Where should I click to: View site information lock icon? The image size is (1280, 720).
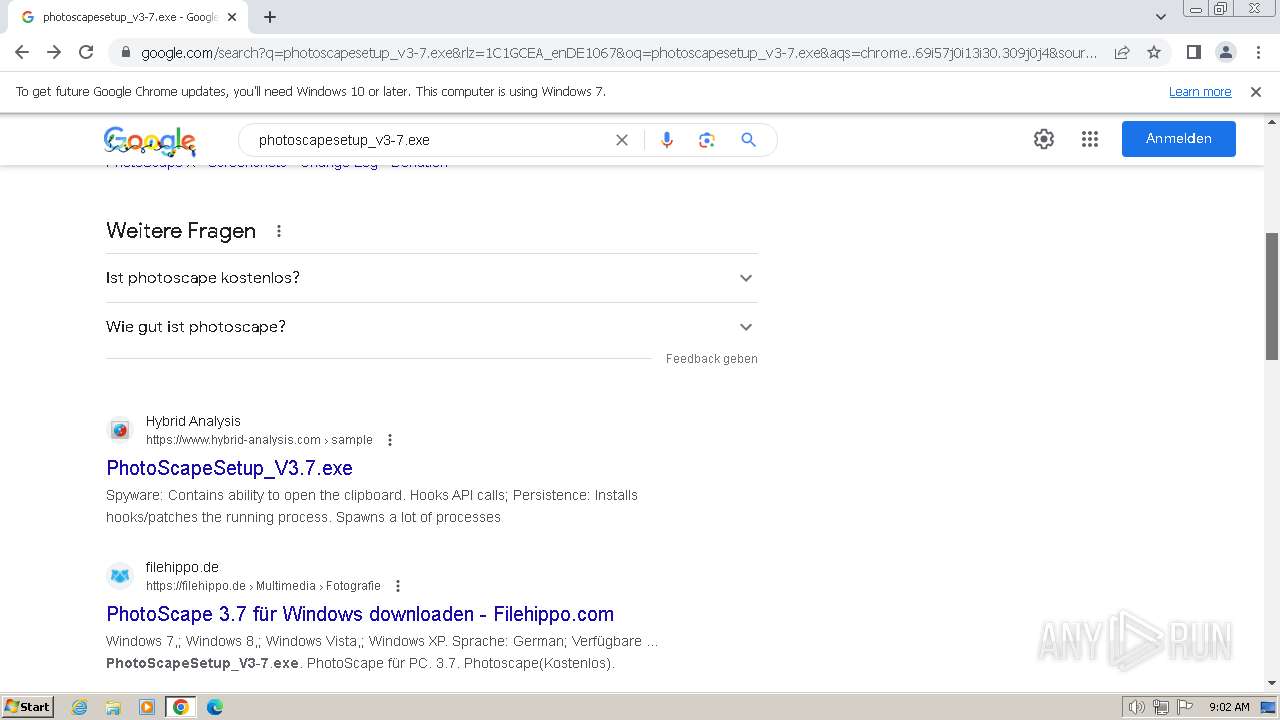(x=126, y=53)
